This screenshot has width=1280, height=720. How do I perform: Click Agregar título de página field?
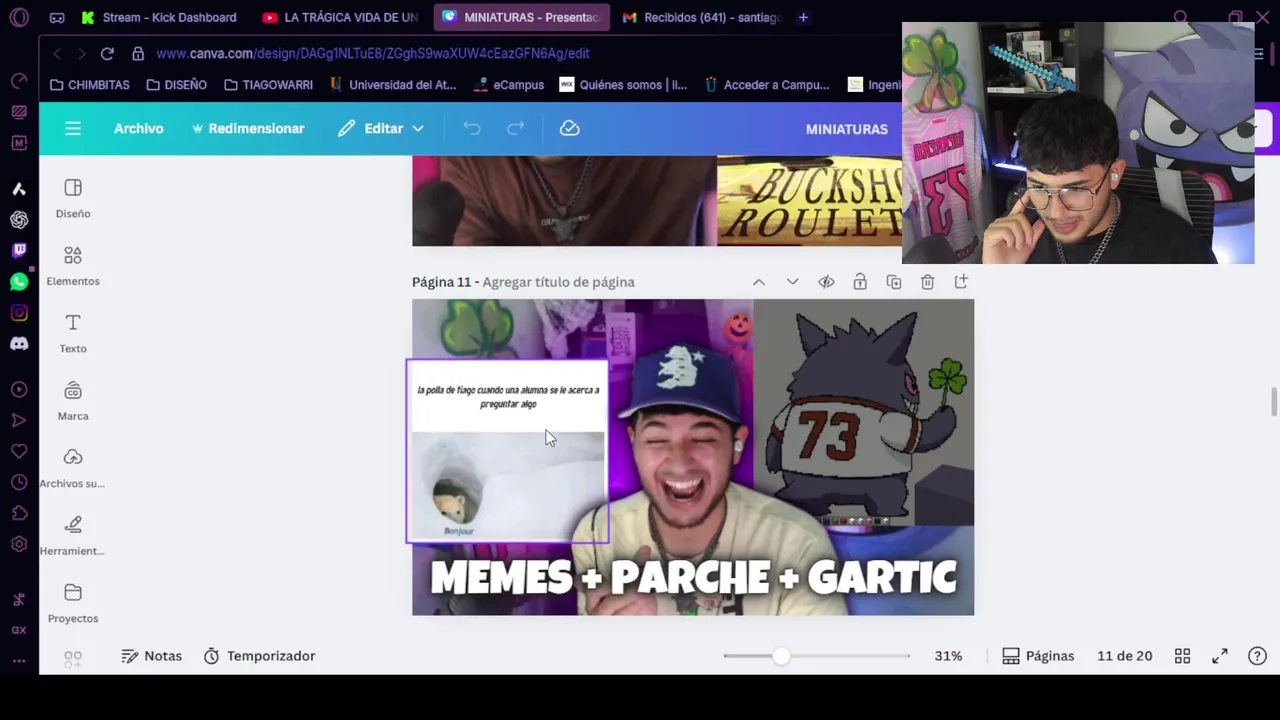click(x=558, y=282)
